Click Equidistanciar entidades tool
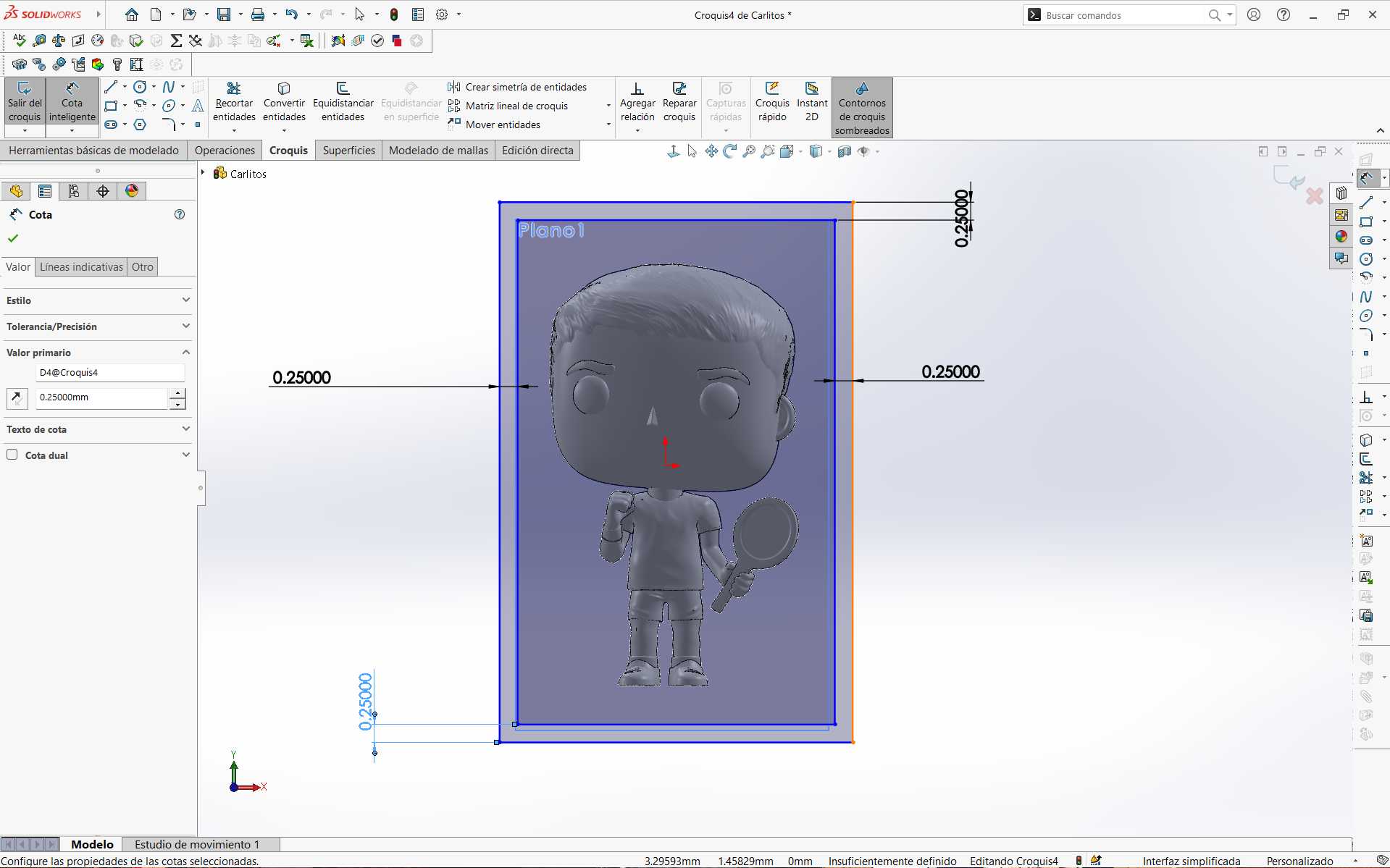This screenshot has height=868, width=1390. point(343,103)
